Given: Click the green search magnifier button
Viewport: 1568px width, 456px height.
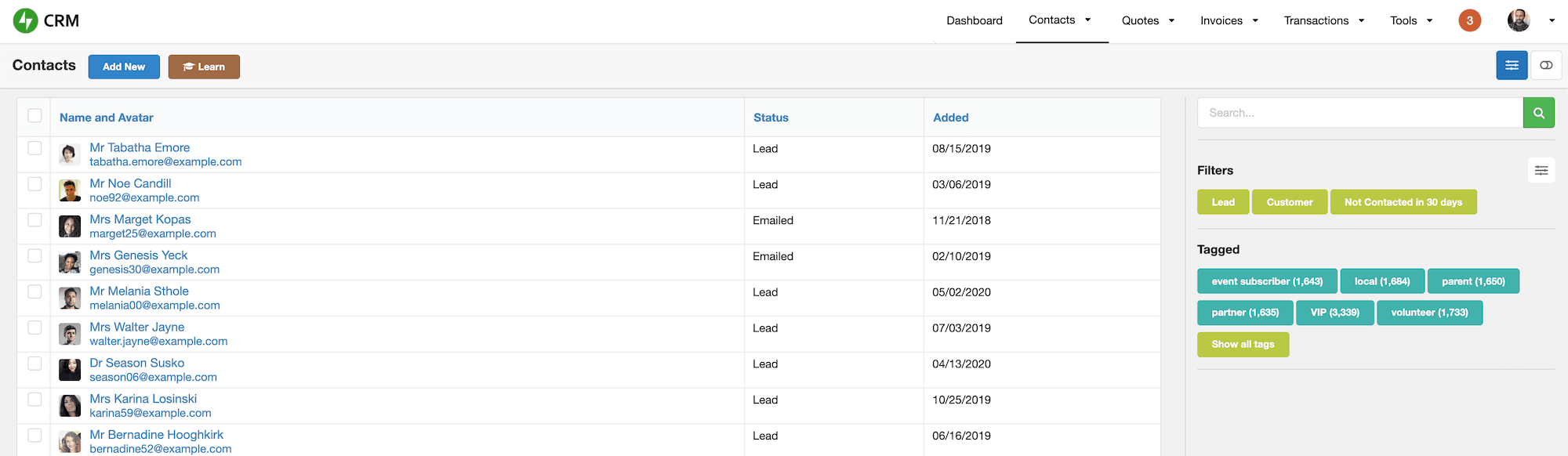Looking at the screenshot, I should 1538,113.
